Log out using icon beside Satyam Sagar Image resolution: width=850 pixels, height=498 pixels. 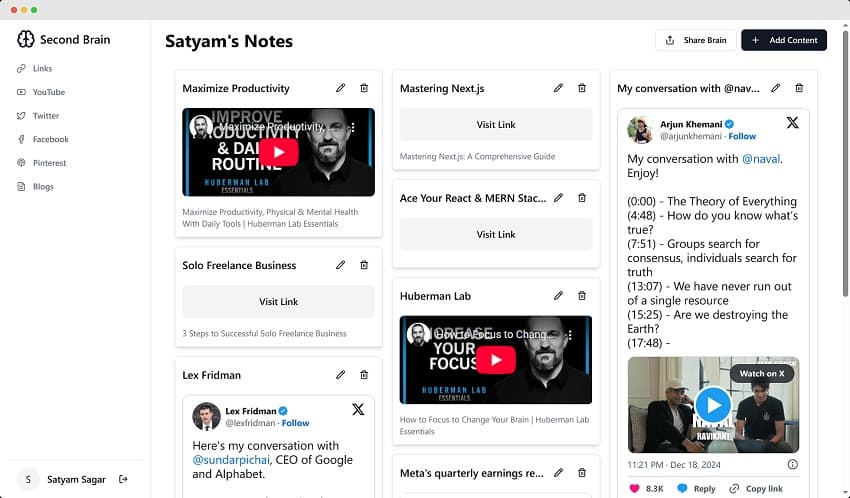tap(123, 479)
